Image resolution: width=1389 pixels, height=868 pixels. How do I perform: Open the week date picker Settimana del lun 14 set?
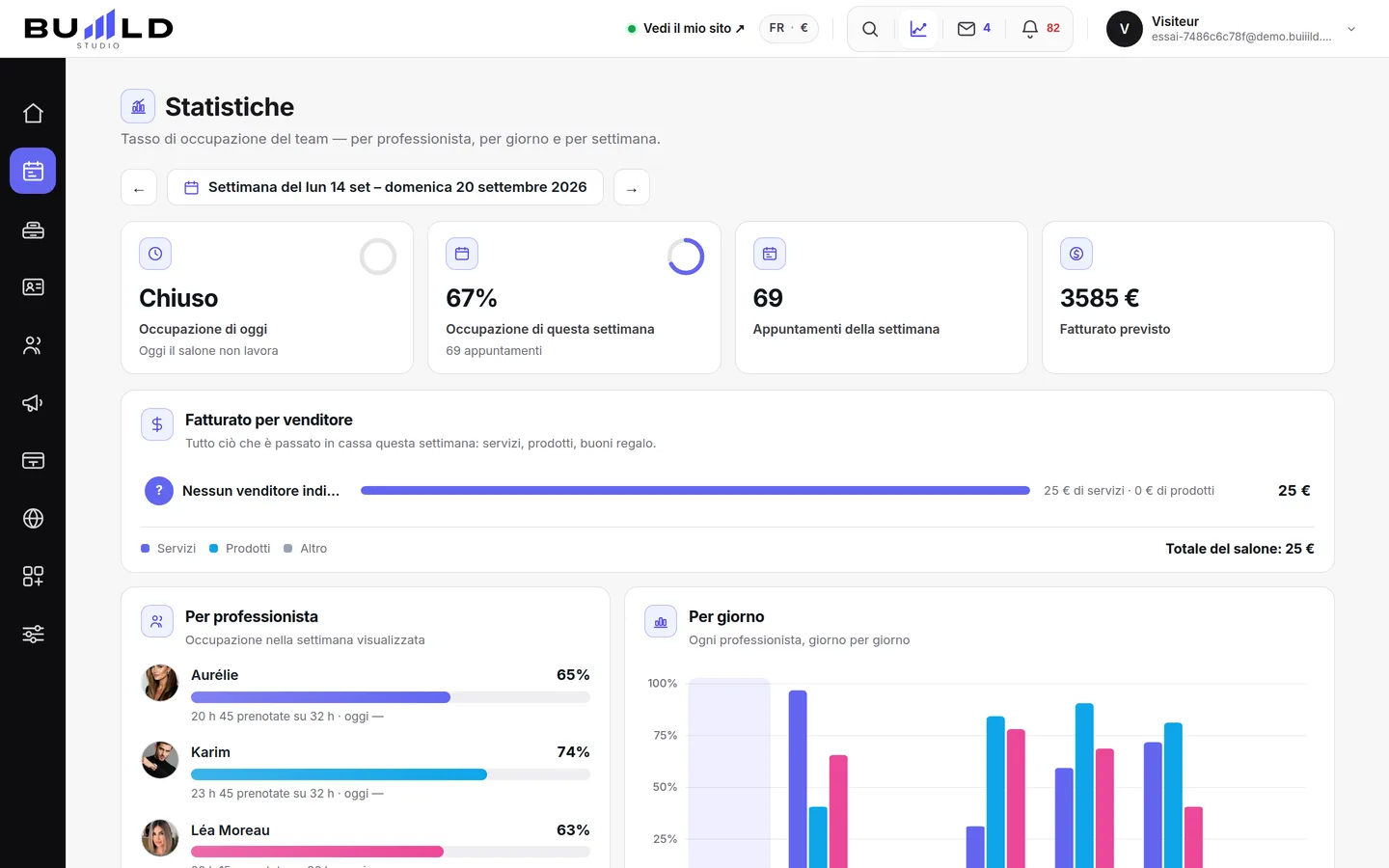(x=385, y=187)
